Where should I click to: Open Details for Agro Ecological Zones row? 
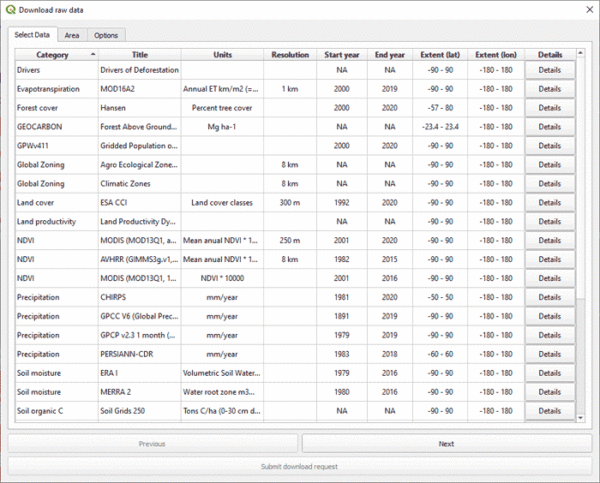(550, 165)
